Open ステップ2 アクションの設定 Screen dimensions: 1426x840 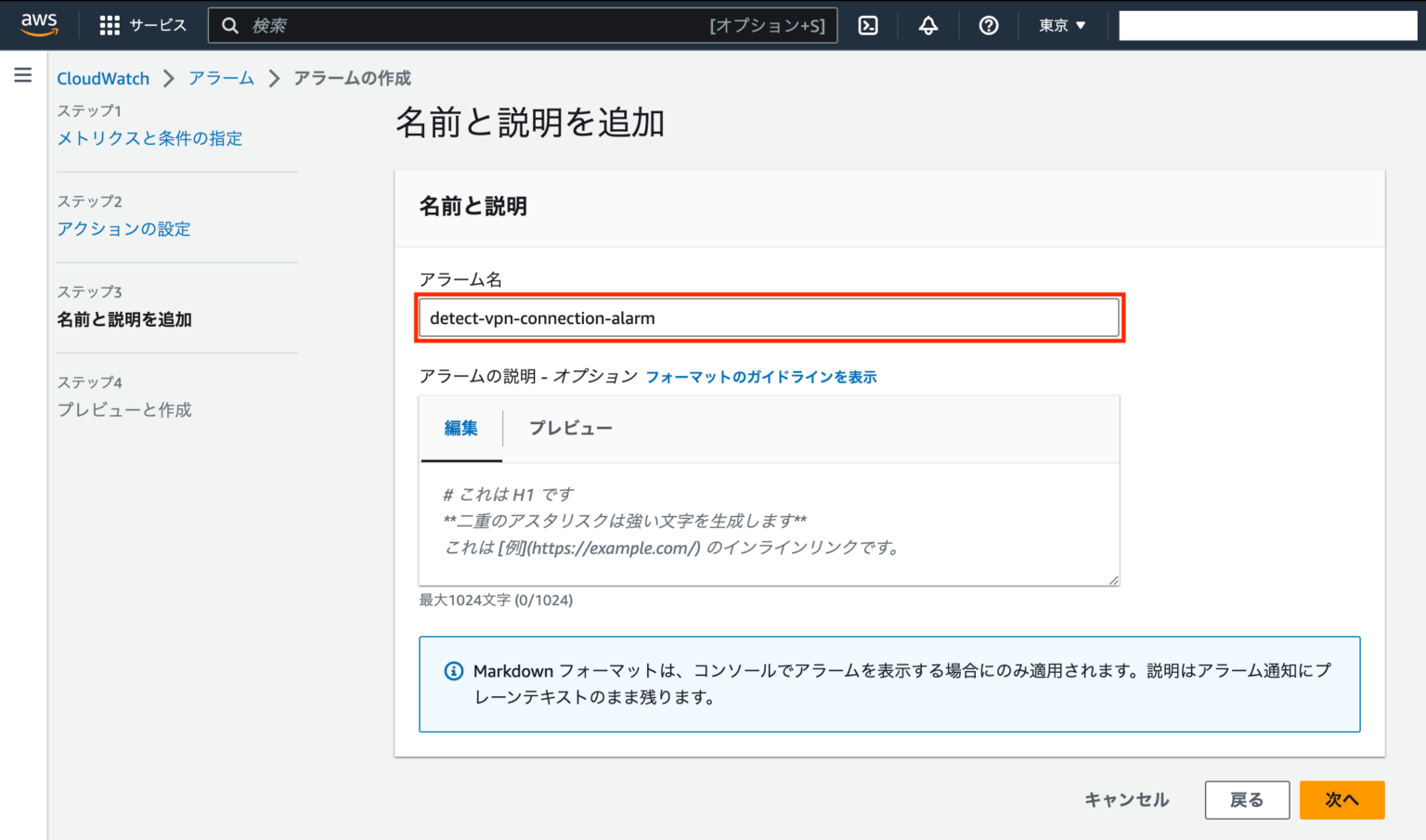point(123,228)
